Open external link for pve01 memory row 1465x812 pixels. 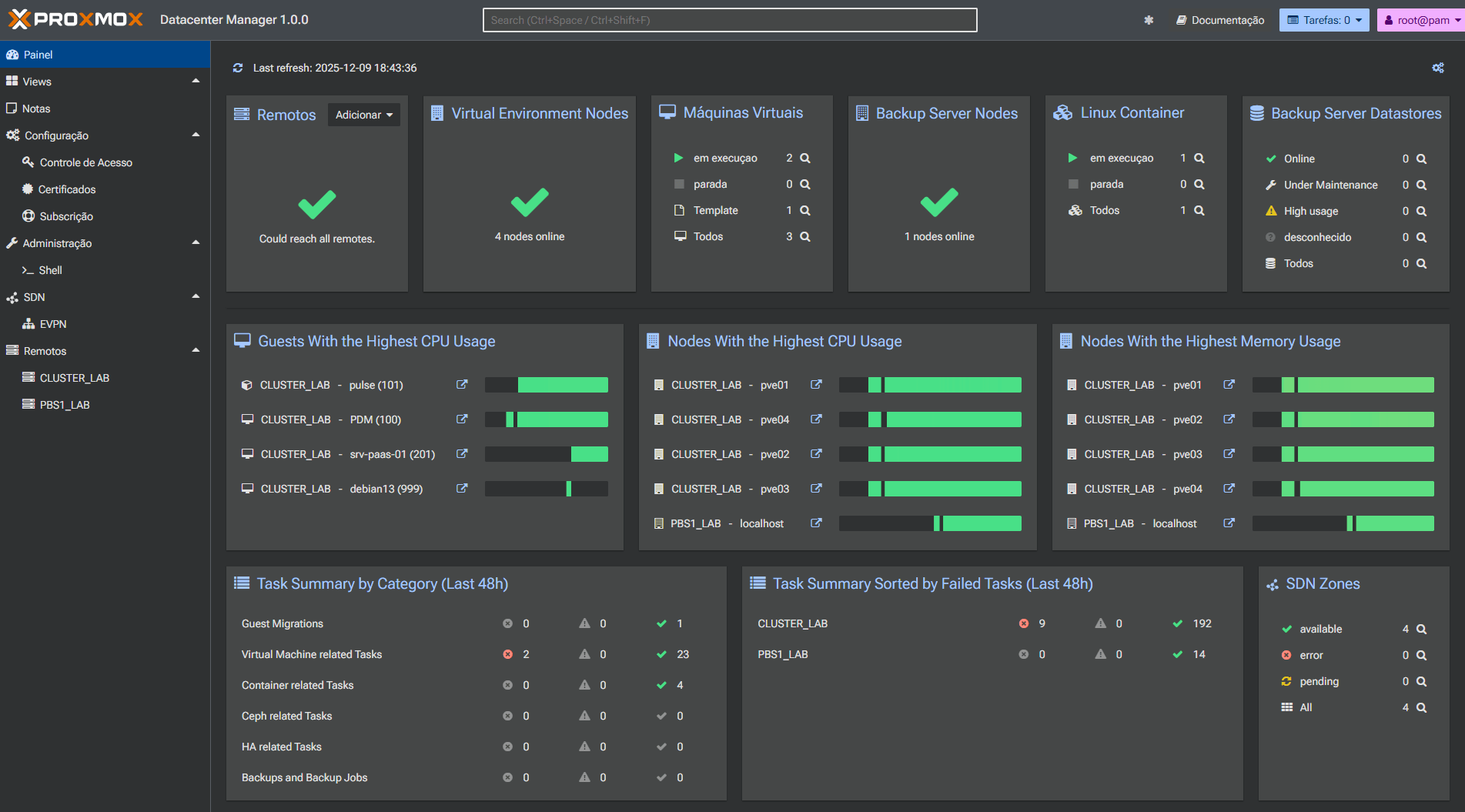pos(1229,385)
